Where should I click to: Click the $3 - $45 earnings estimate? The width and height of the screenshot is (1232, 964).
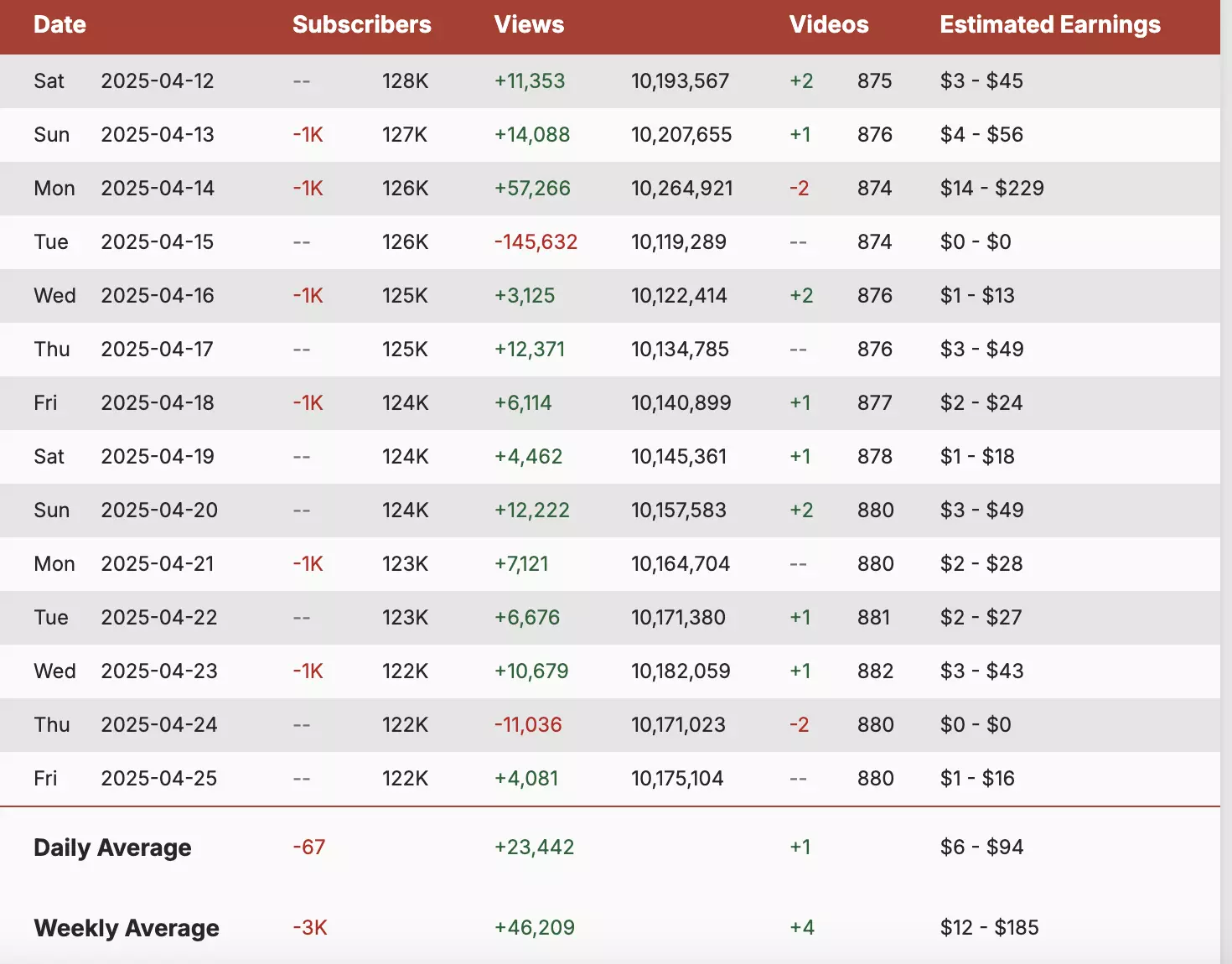981,81
